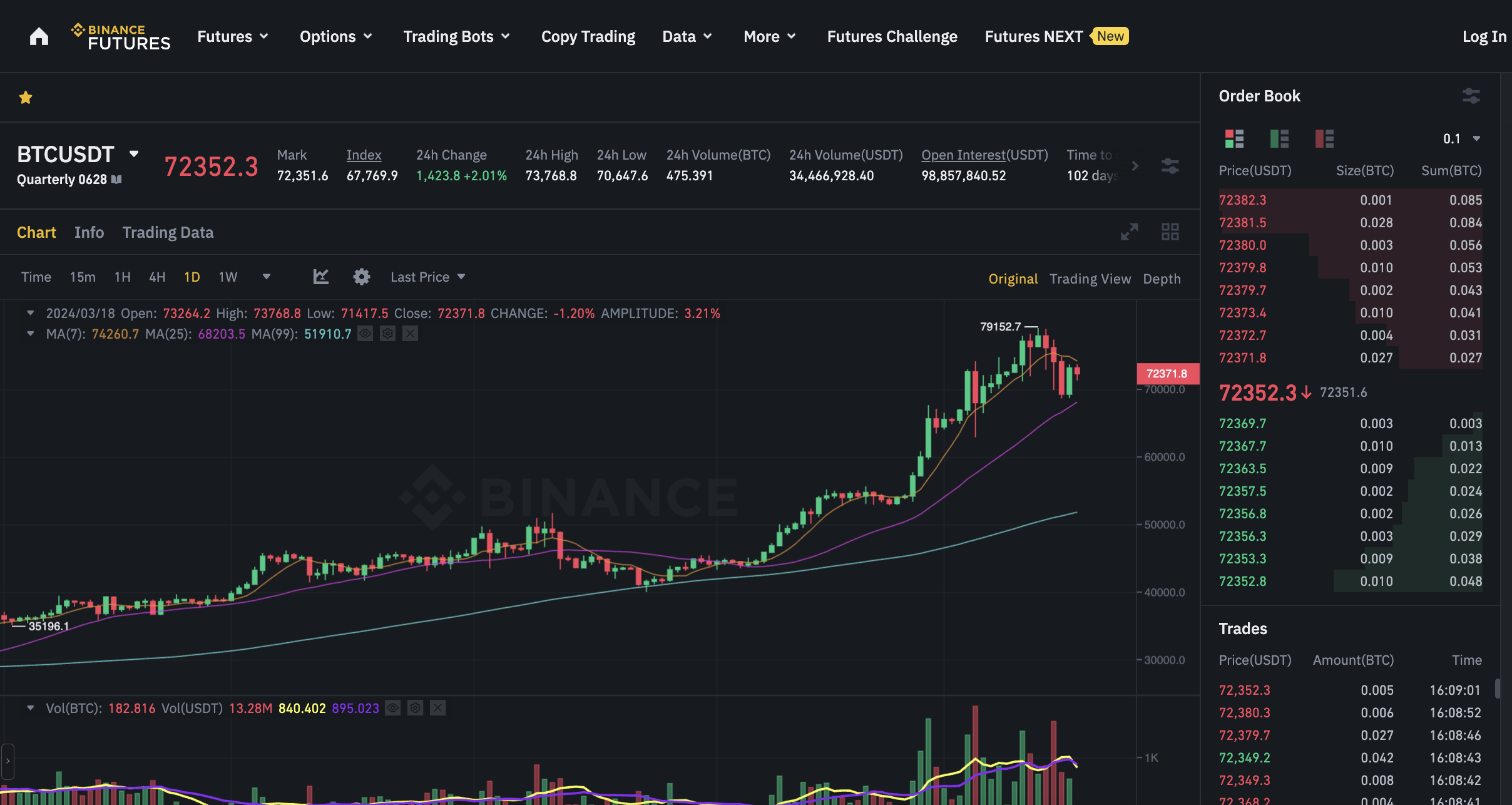This screenshot has width=1512, height=805.
Task: Open Order Book settings icon
Action: pos(1471,96)
